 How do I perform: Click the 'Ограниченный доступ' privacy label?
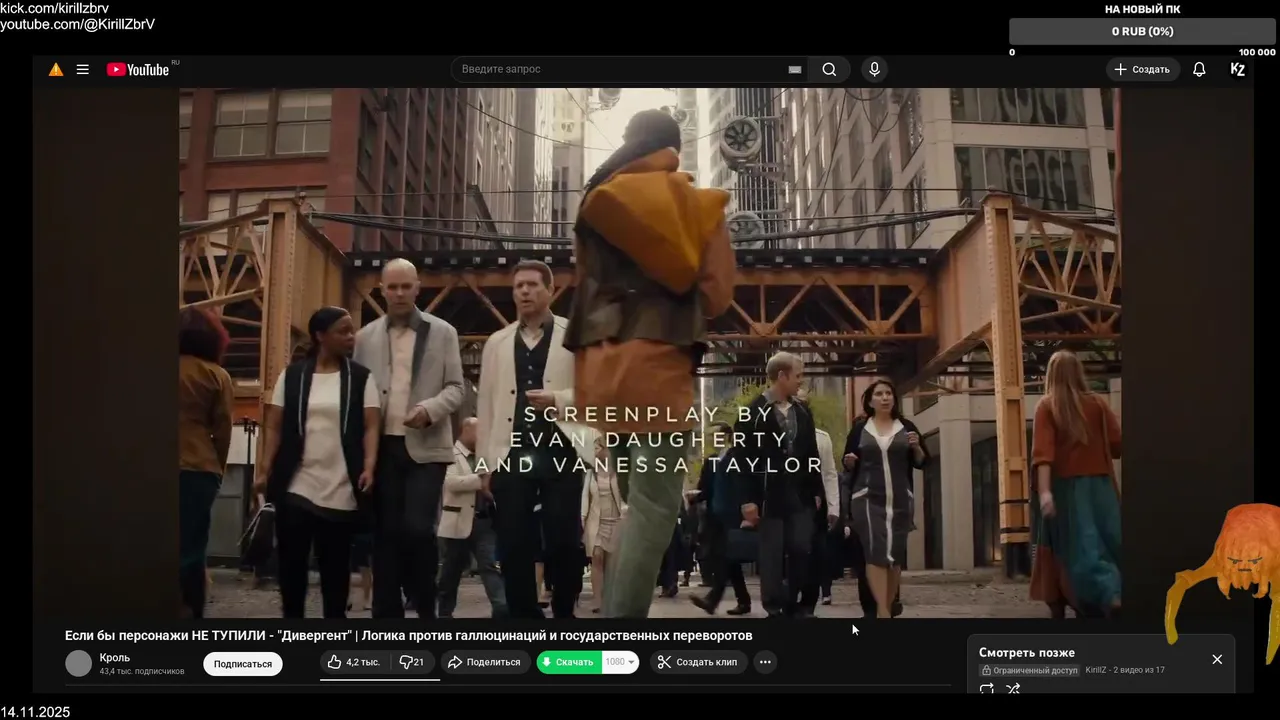1030,670
